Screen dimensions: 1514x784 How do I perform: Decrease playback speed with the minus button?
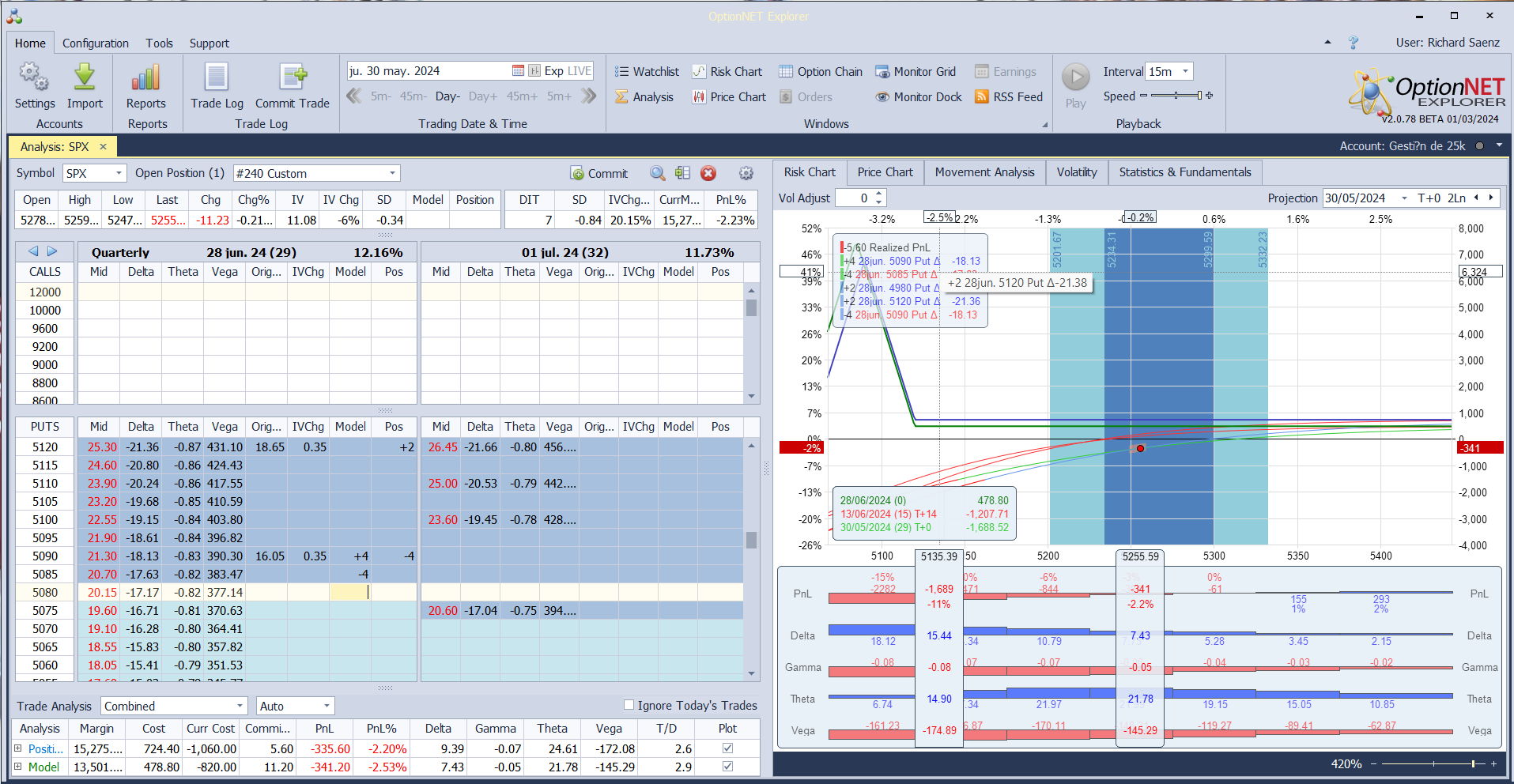1143,96
